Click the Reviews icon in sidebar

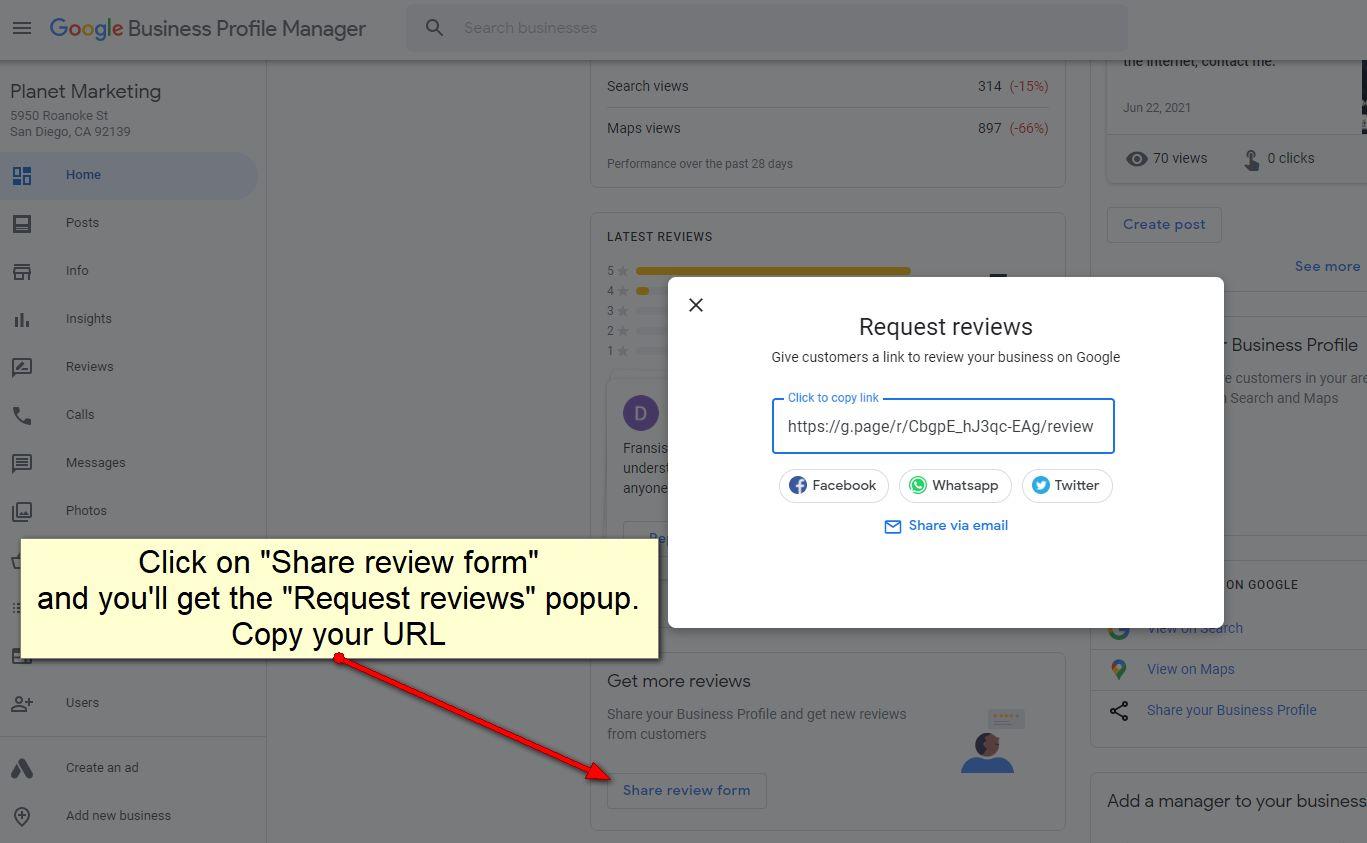[22, 368]
